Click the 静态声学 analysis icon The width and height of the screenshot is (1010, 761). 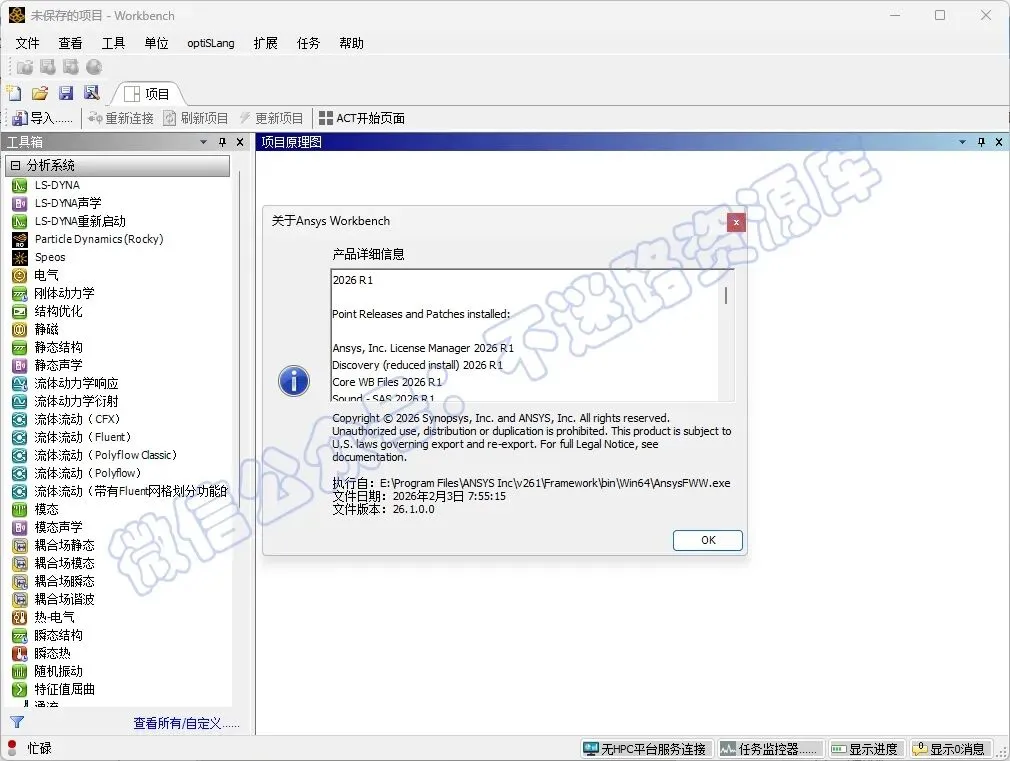[20, 366]
